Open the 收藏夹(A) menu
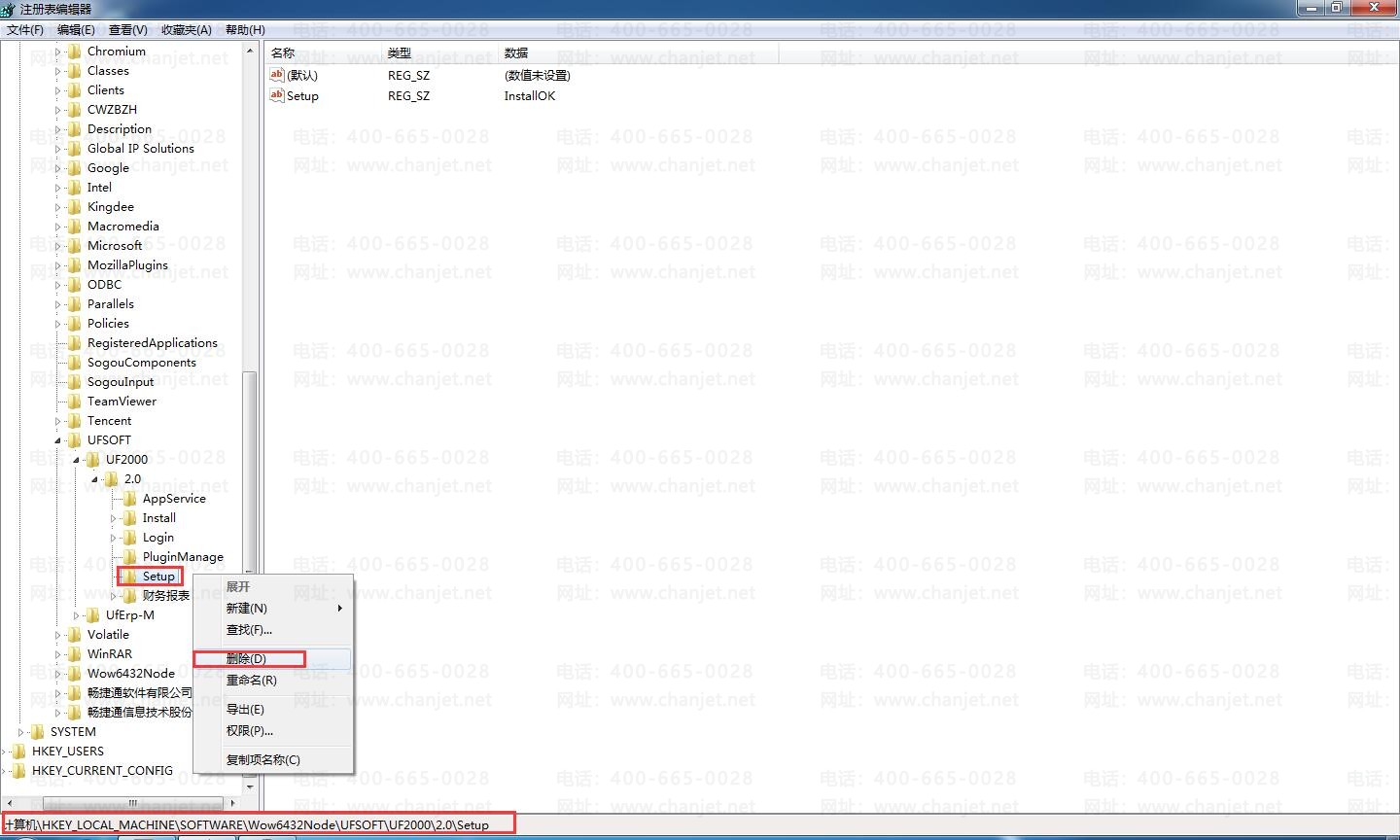Viewport: 1400px width, 840px height. coord(187,30)
